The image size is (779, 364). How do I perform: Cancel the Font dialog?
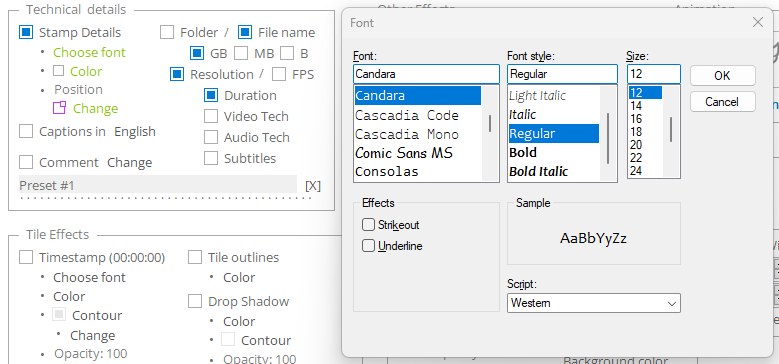point(722,101)
